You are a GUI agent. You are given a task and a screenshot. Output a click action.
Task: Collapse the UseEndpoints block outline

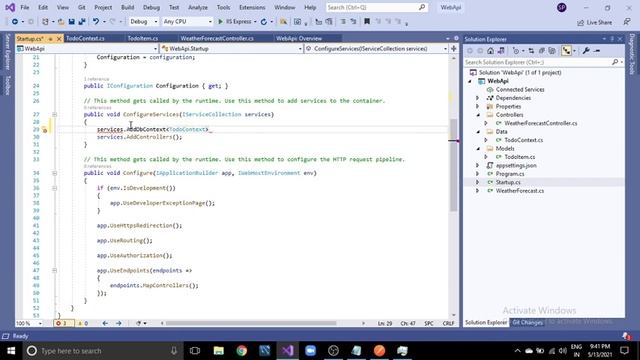click(x=54, y=271)
